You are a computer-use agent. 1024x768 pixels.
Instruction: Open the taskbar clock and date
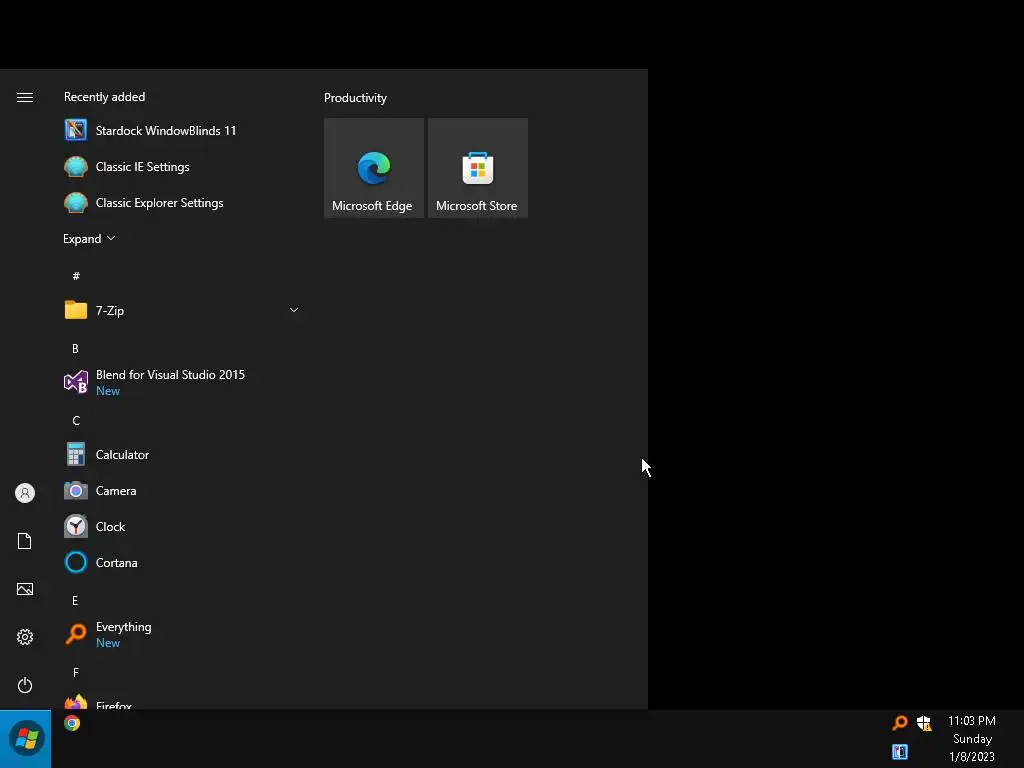(972, 739)
